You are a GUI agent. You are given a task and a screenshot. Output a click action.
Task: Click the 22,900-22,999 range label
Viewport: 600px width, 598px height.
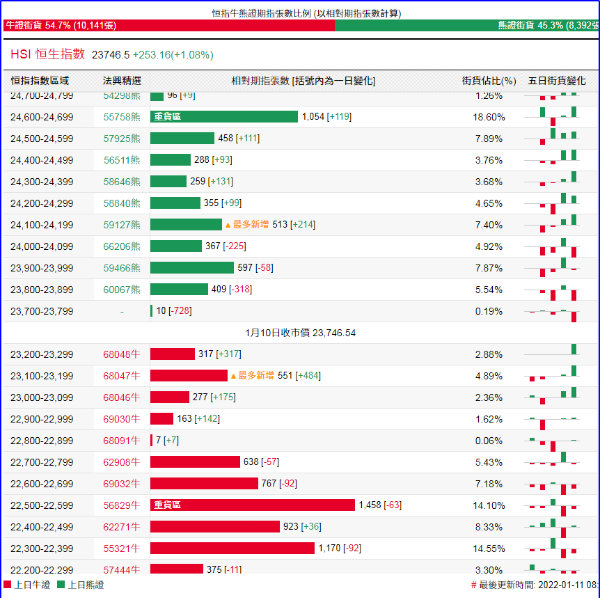pos(42,419)
